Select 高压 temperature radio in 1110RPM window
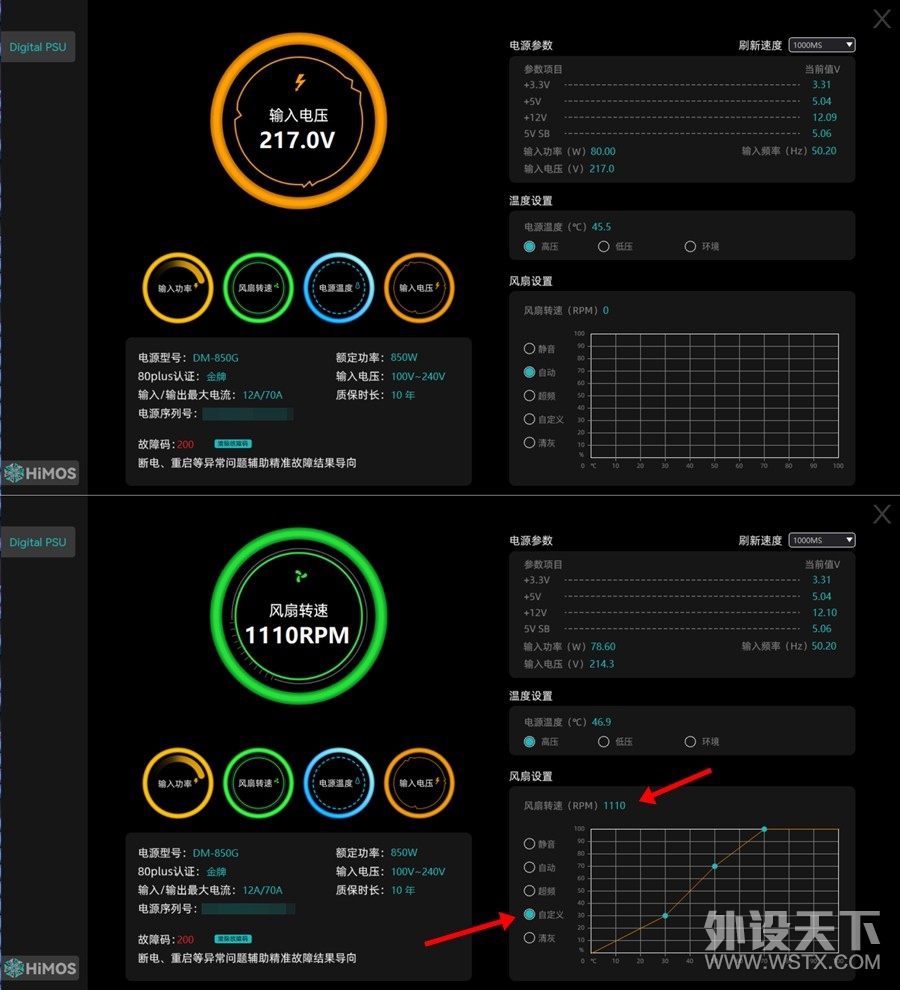This screenshot has width=900, height=990. 529,741
